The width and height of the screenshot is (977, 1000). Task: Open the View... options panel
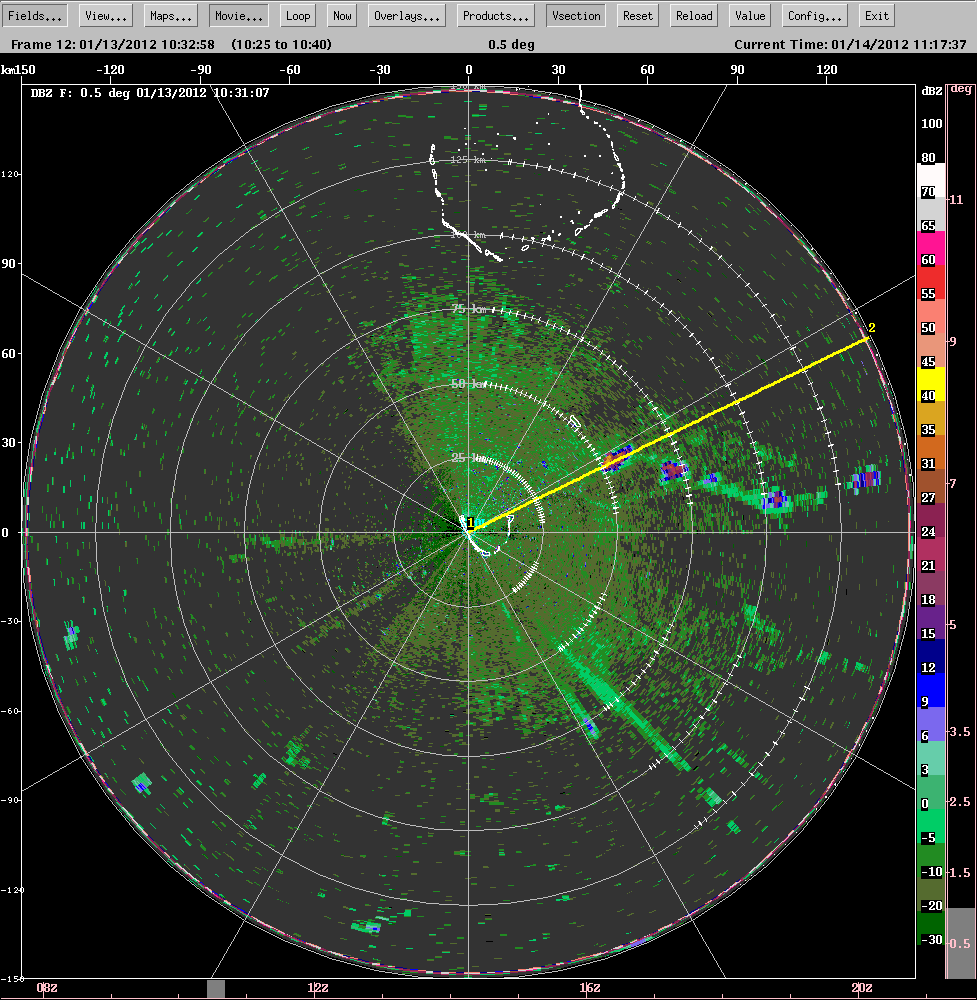pyautogui.click(x=105, y=16)
